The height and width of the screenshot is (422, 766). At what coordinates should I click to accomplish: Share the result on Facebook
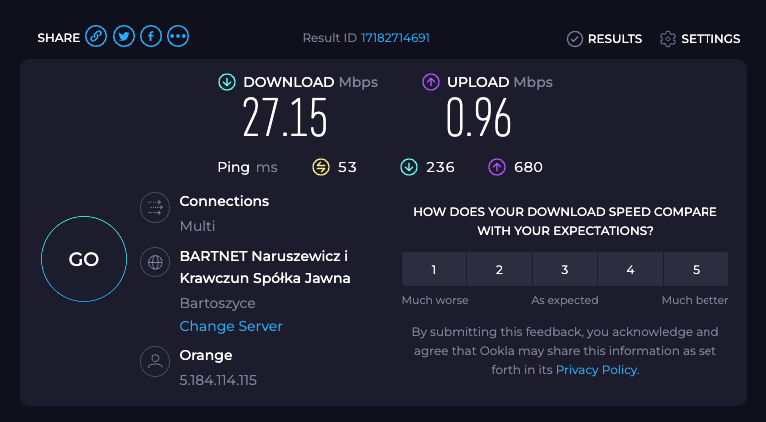coord(151,37)
